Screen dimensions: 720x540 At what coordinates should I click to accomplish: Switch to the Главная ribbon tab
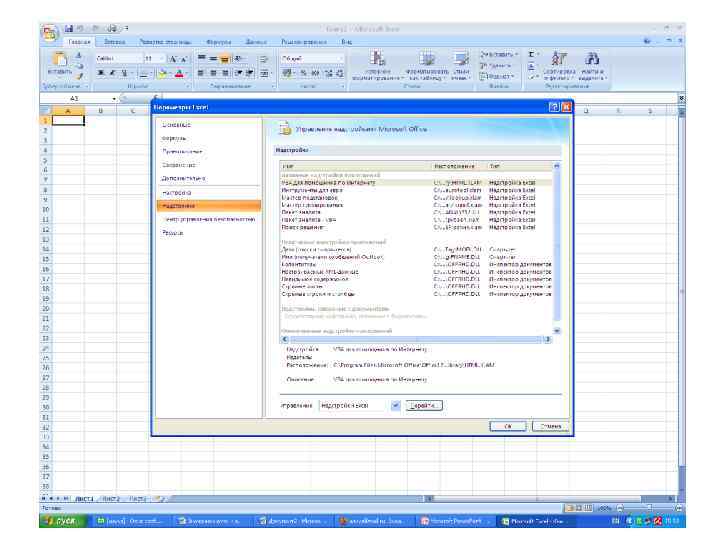[x=79, y=42]
